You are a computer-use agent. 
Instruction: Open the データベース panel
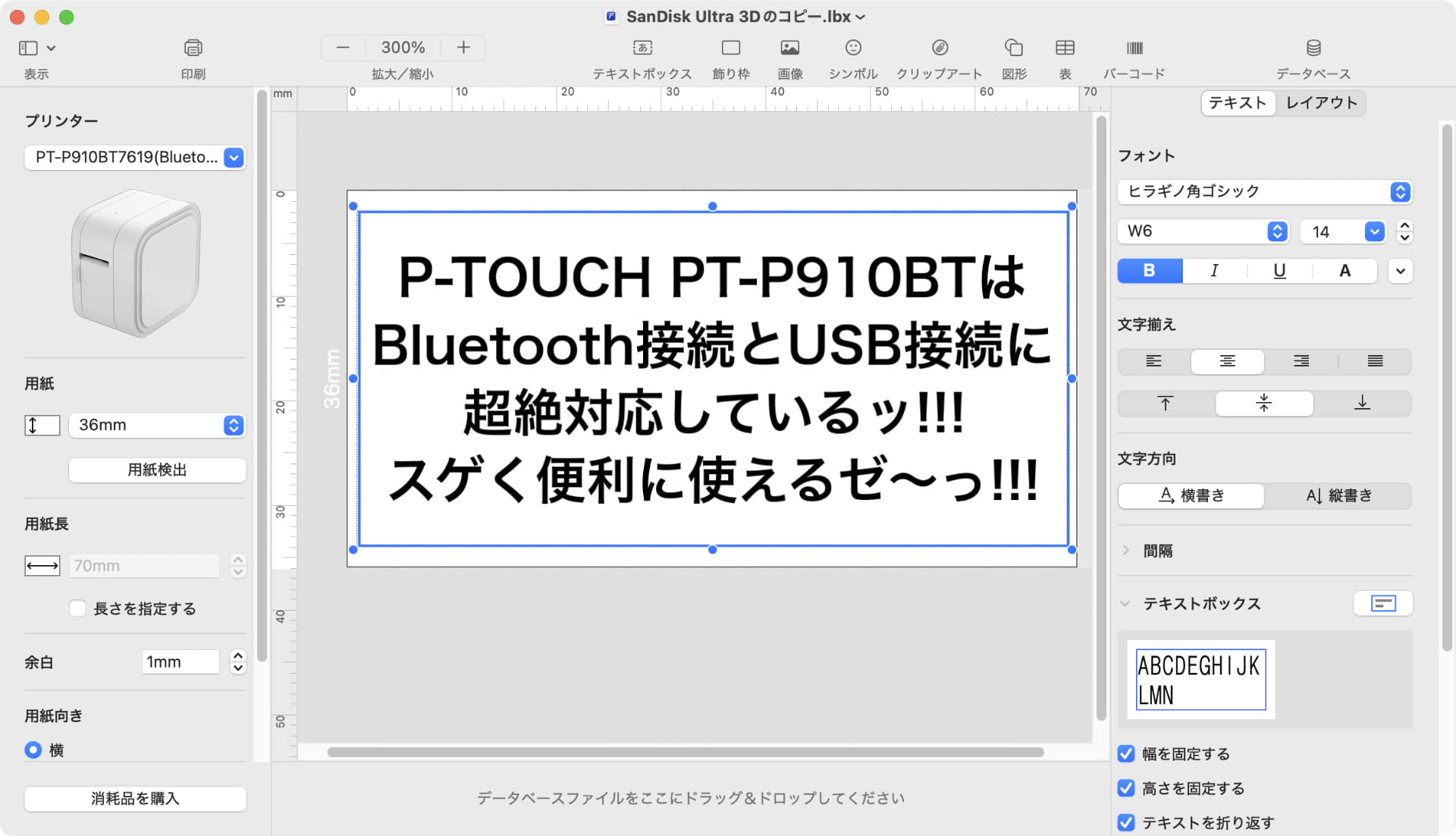(1313, 57)
